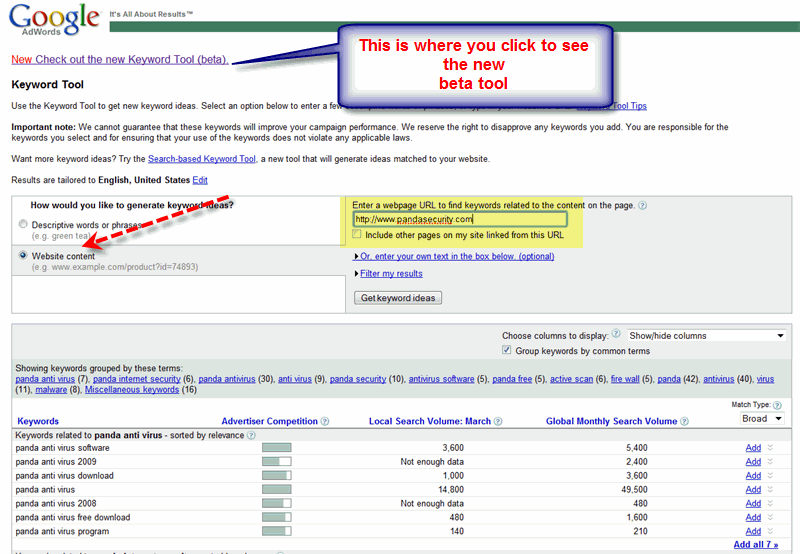
Task: Open the Show/hide columns dropdown
Action: pos(707,336)
